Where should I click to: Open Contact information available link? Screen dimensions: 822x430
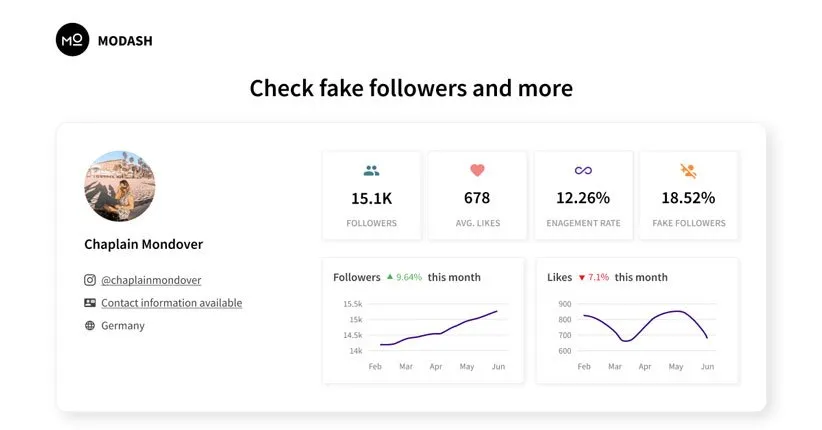pyautogui.click(x=171, y=303)
